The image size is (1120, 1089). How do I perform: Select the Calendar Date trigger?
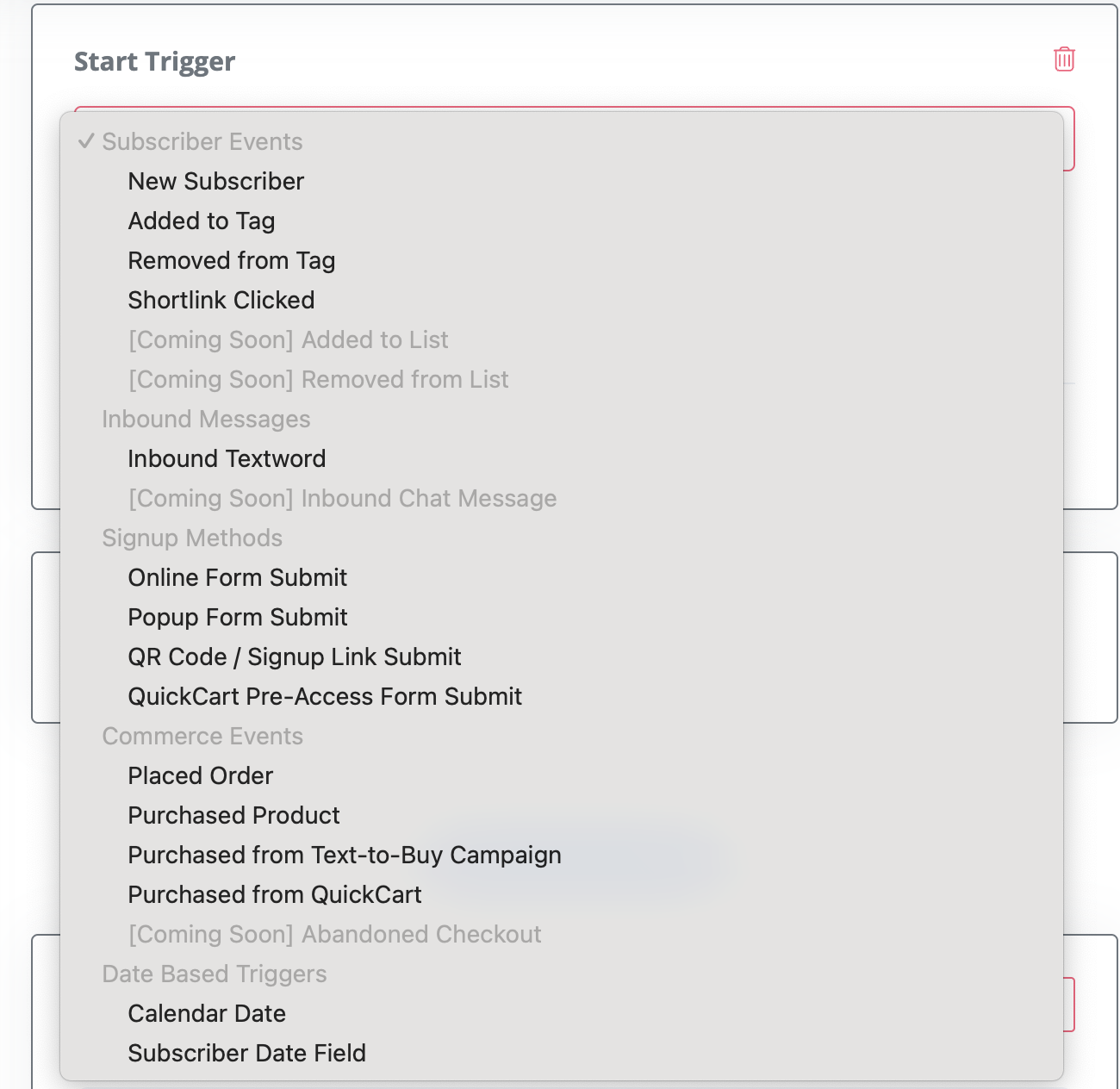[x=207, y=1013]
